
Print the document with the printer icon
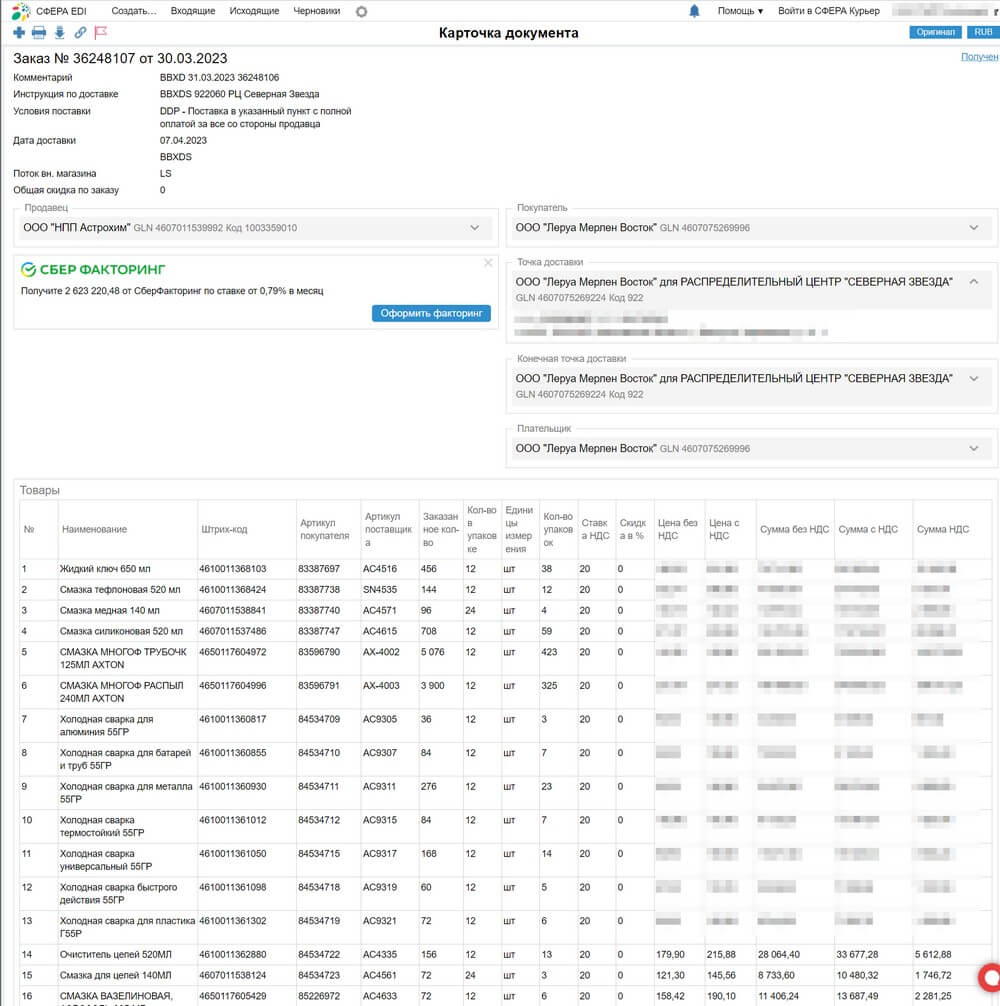(39, 33)
